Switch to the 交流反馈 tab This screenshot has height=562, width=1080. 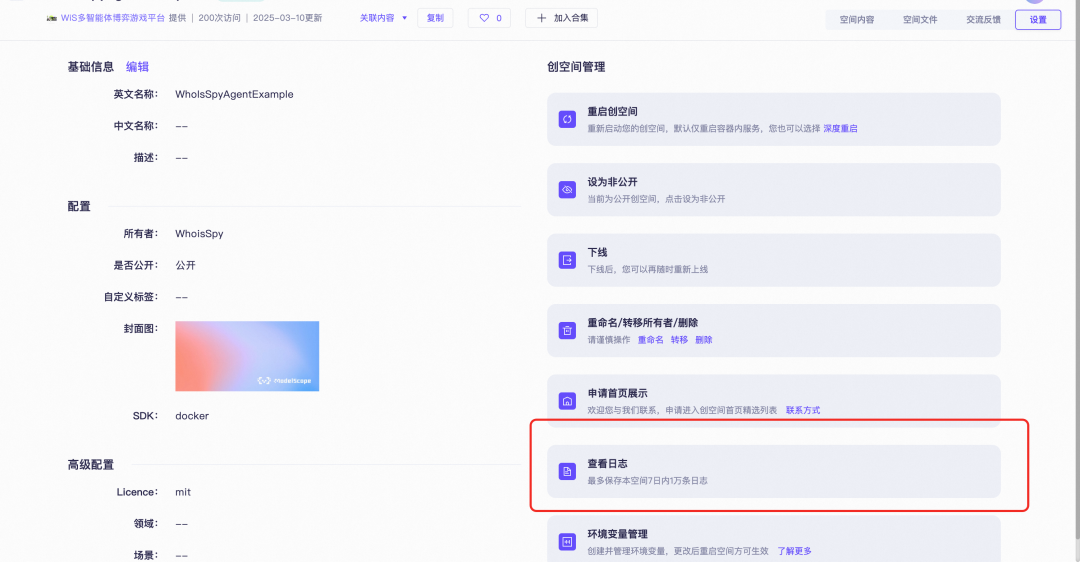[984, 19]
